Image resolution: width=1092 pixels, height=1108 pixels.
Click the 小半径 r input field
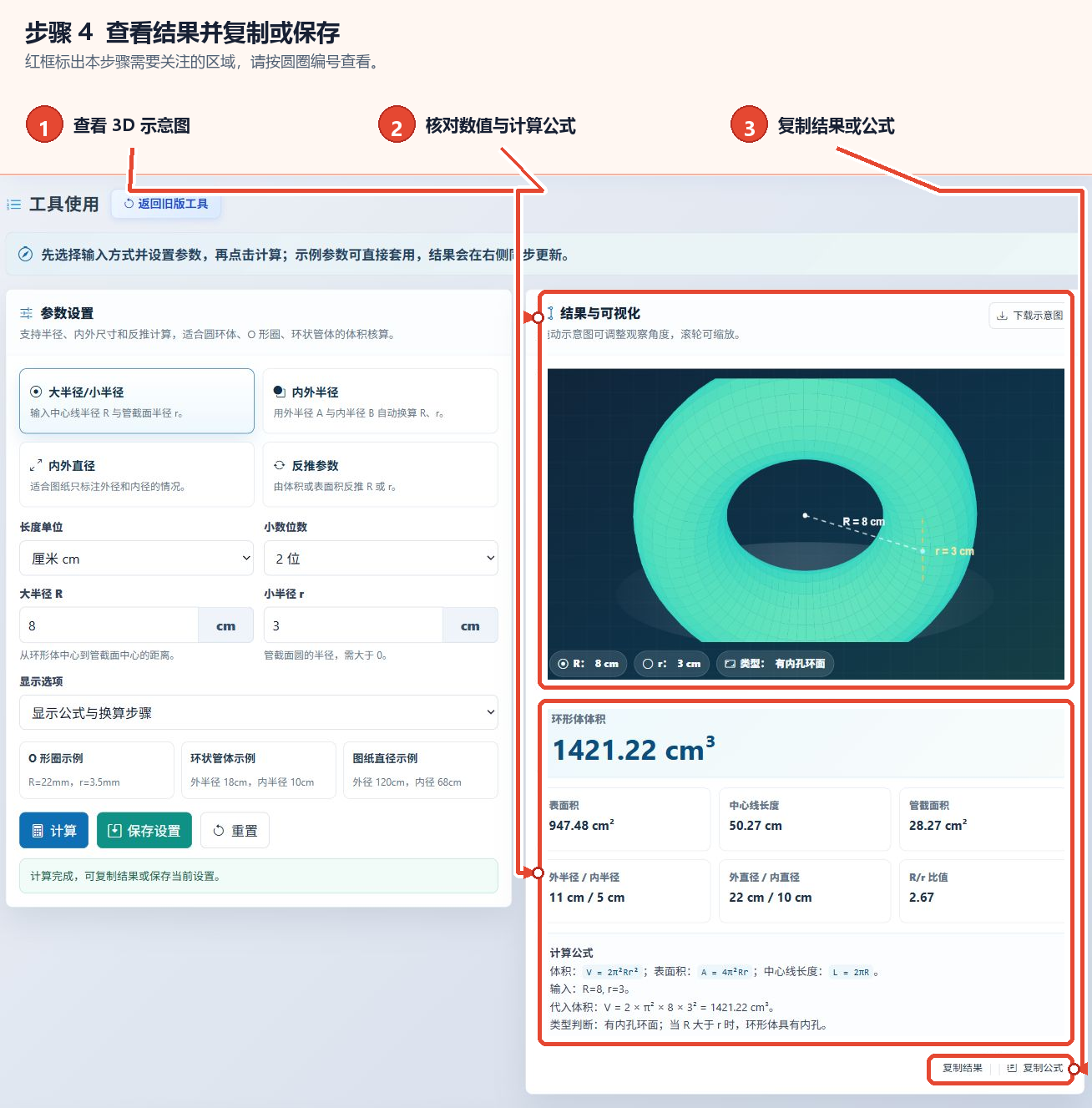click(x=353, y=625)
